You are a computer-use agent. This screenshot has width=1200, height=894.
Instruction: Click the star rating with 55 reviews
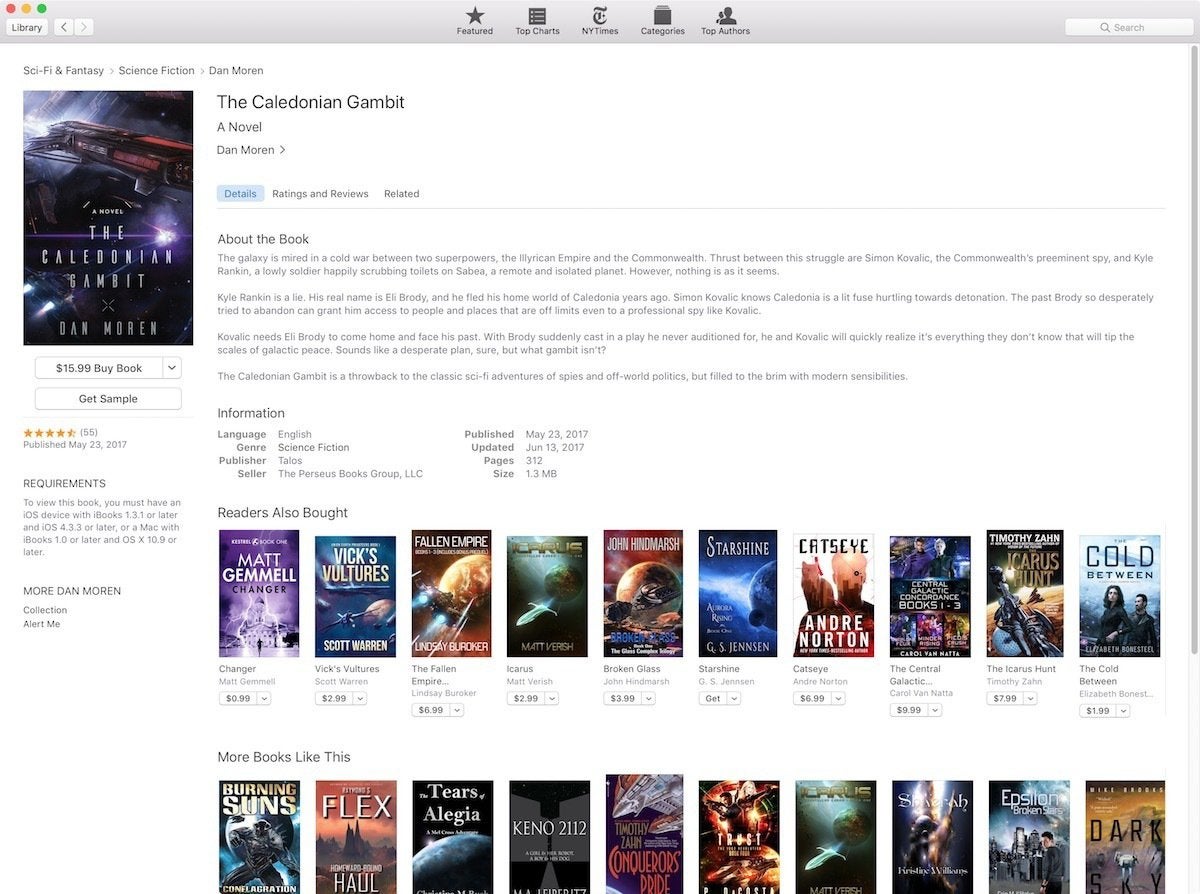point(60,432)
